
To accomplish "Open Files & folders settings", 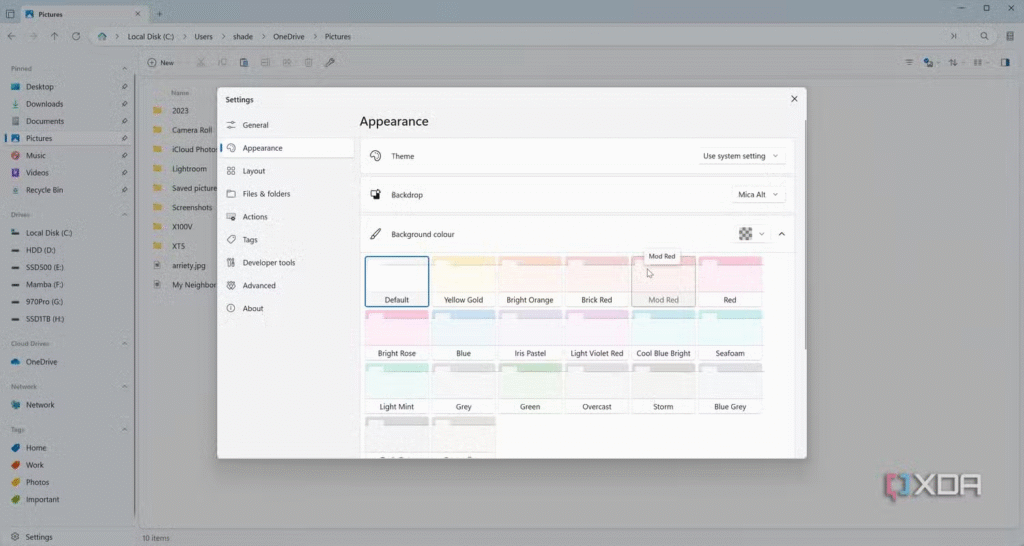I will [266, 194].
